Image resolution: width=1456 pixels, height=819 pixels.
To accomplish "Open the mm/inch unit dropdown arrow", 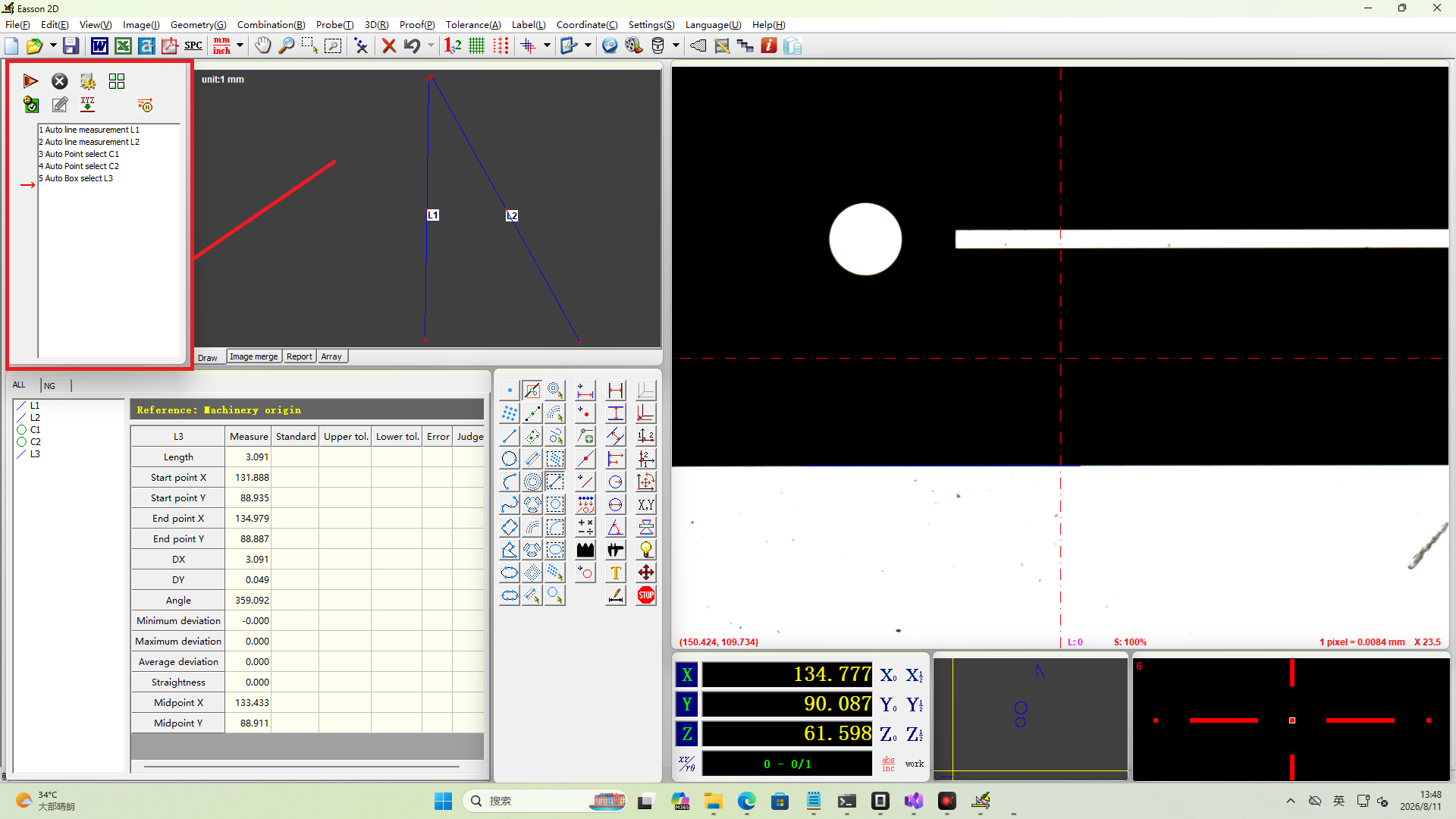I will [240, 46].
